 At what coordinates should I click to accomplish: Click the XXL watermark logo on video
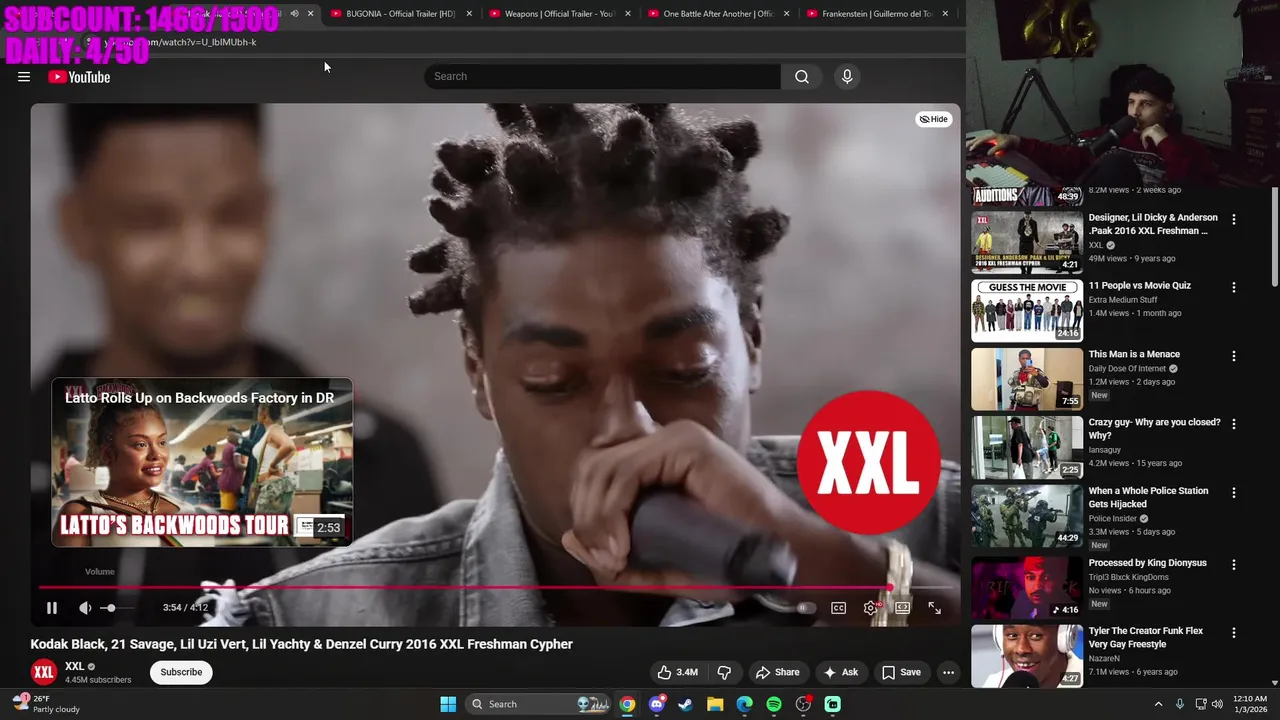[869, 462]
